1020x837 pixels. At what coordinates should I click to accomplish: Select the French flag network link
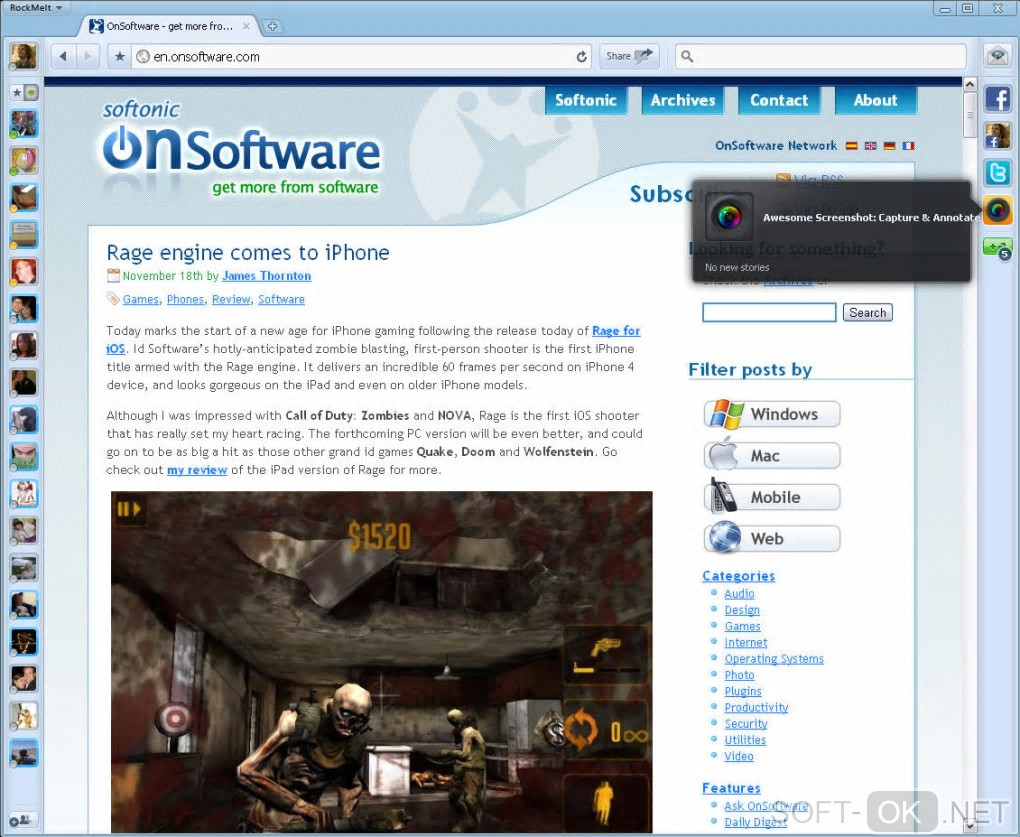click(908, 146)
